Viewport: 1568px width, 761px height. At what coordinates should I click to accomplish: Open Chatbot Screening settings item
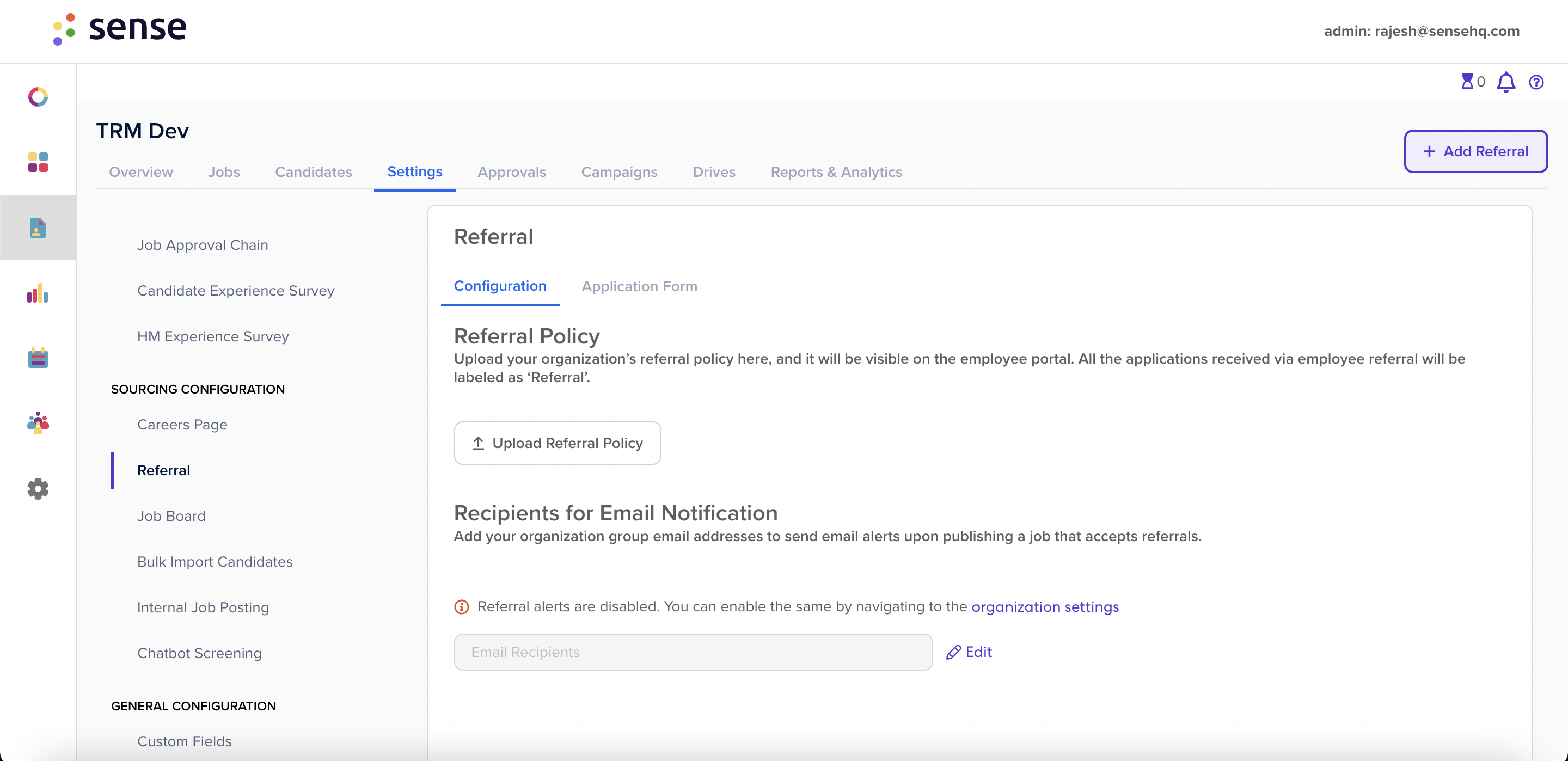point(199,653)
